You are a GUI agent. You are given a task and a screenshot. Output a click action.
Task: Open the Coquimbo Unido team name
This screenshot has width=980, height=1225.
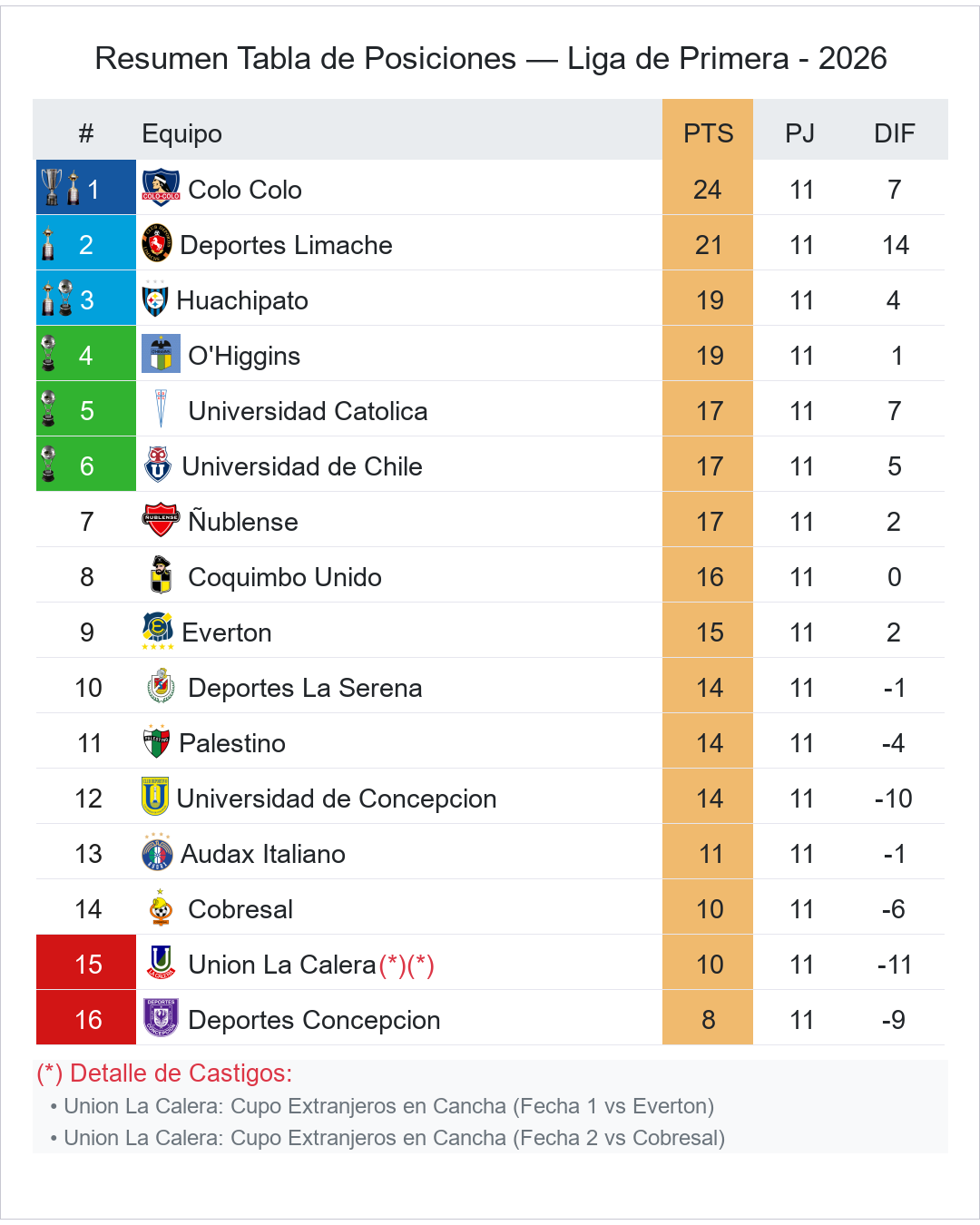coord(285,577)
